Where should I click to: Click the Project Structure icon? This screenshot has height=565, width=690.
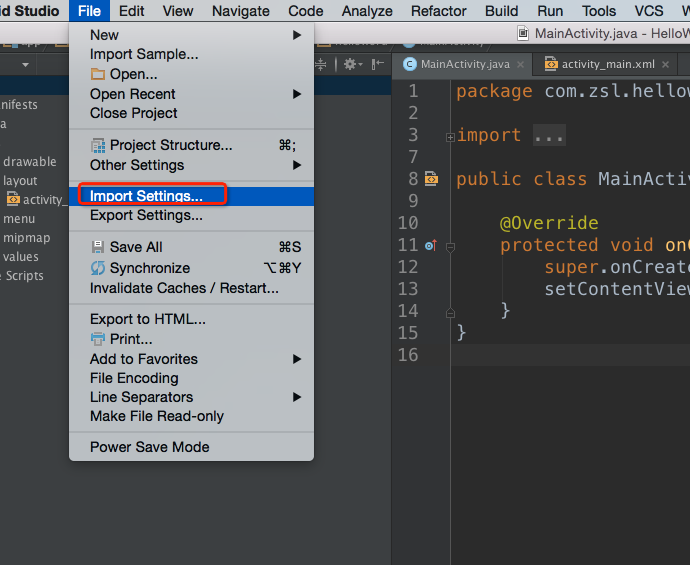tap(98, 145)
